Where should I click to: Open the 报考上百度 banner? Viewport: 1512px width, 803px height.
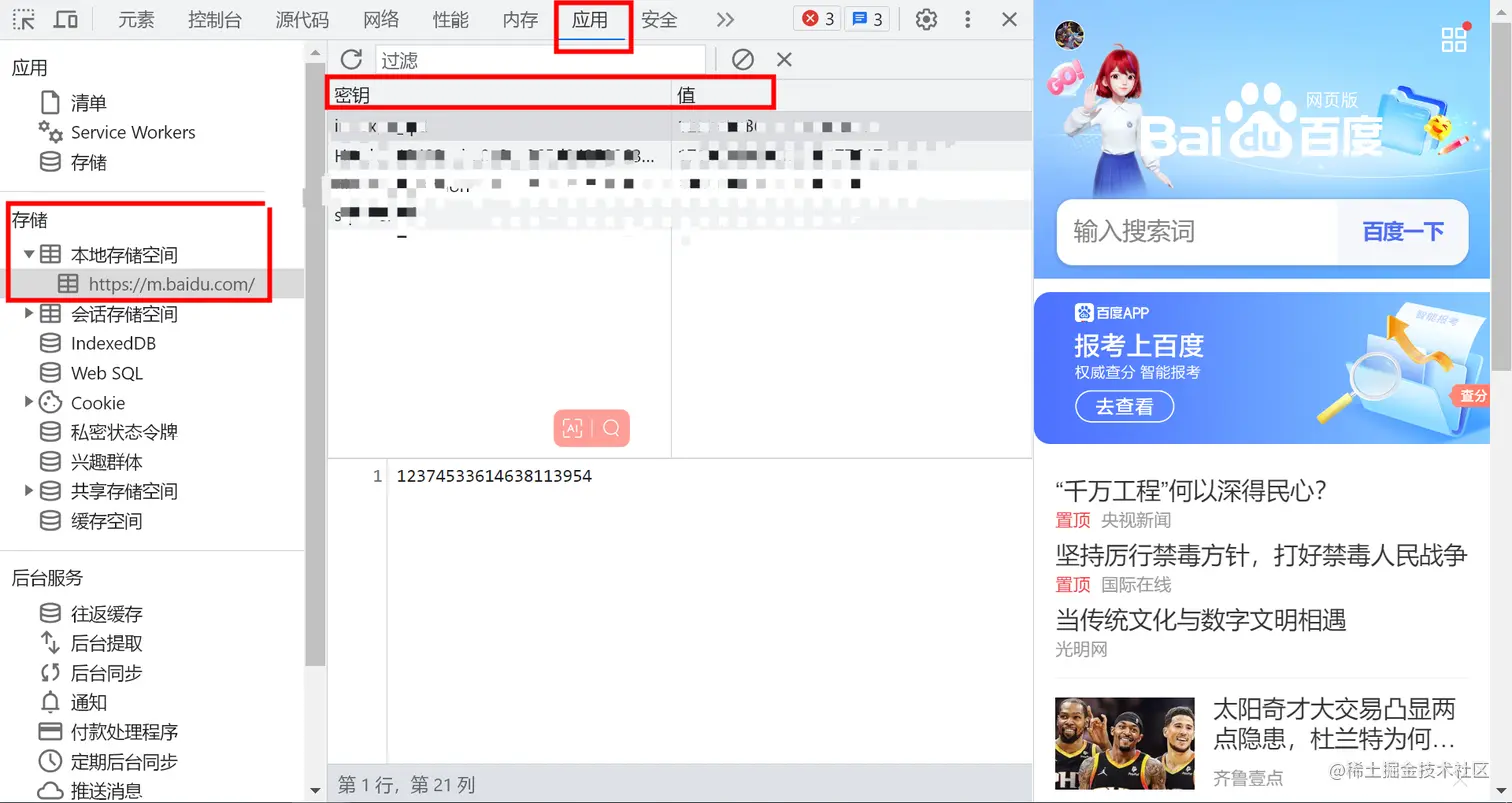1262,368
